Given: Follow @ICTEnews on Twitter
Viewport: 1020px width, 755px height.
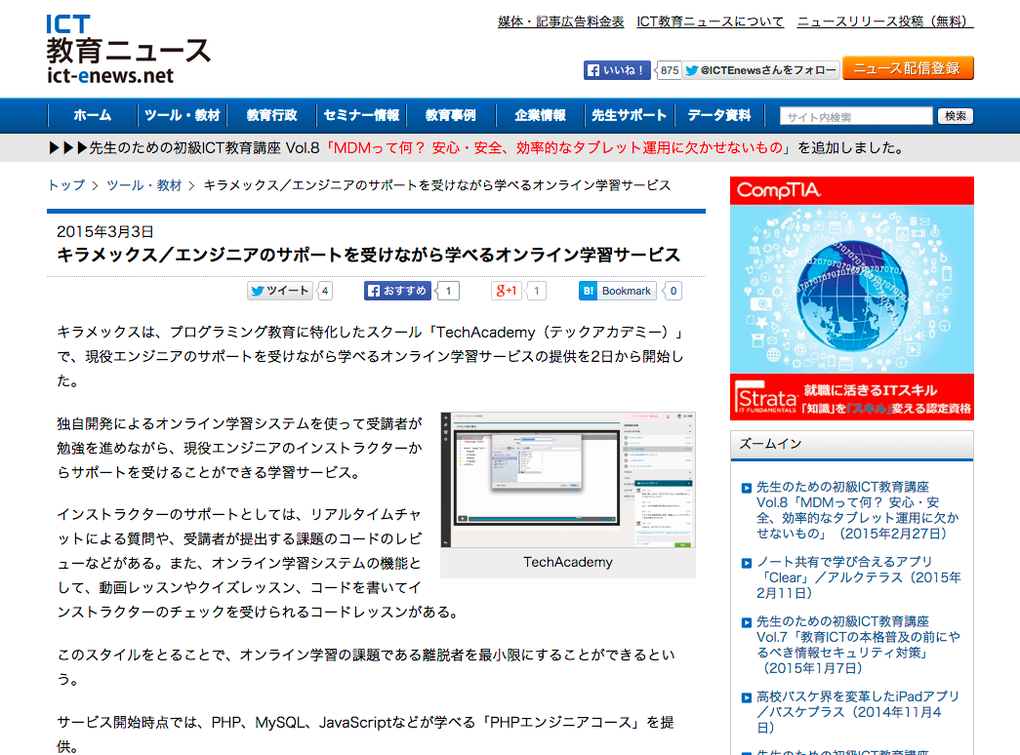Looking at the screenshot, I should [761, 70].
